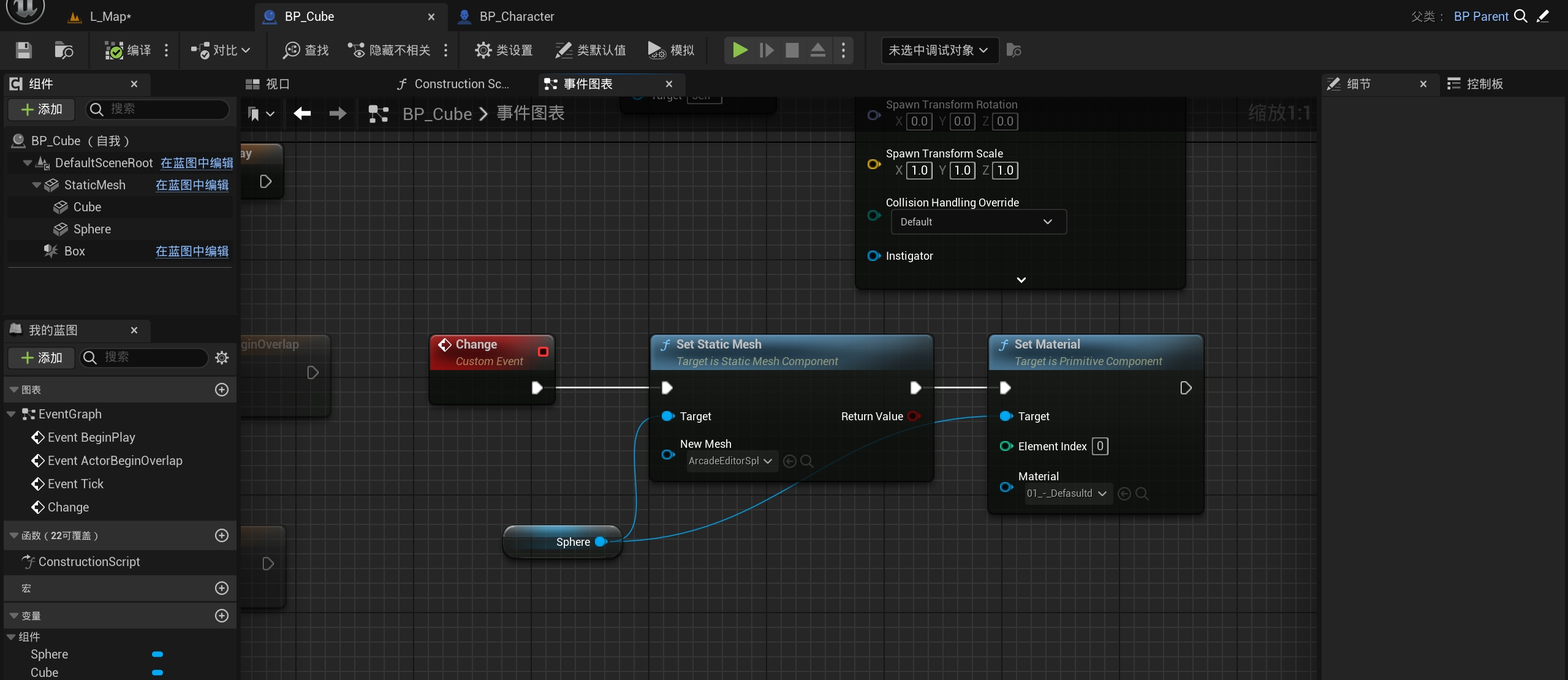1568x680 pixels.
Task: Toggle Cube variable visibility pill
Action: [157, 673]
